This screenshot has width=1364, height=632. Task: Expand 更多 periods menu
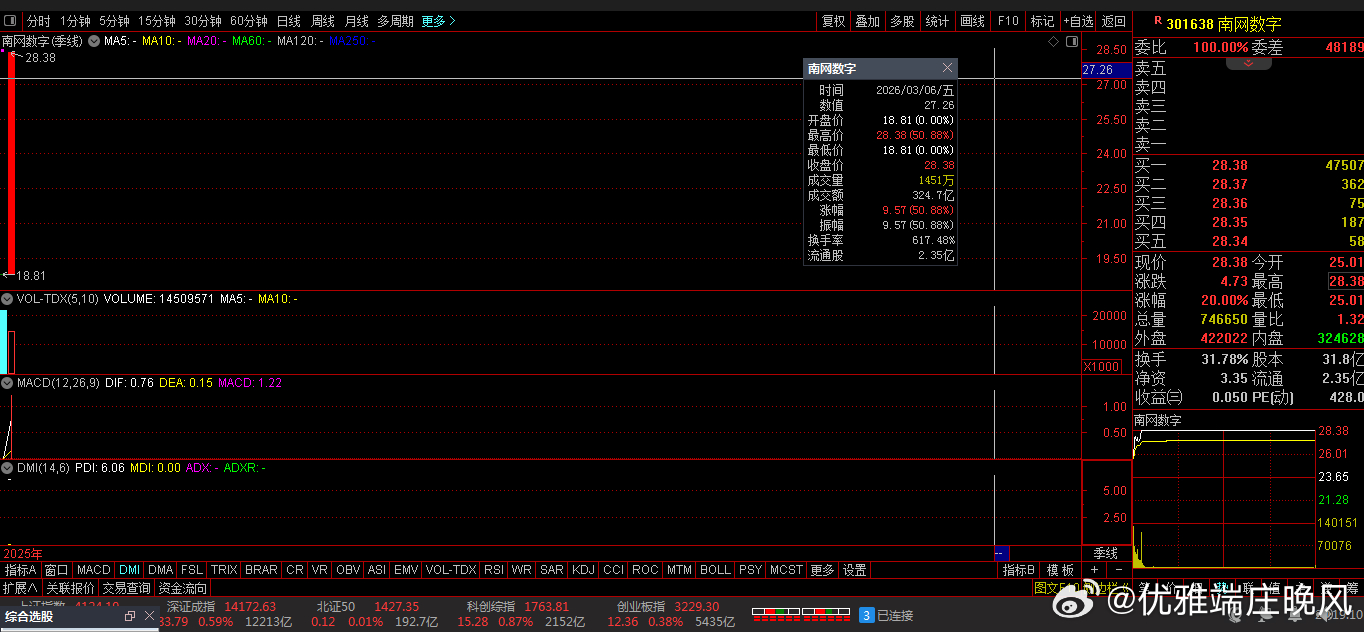click(439, 21)
